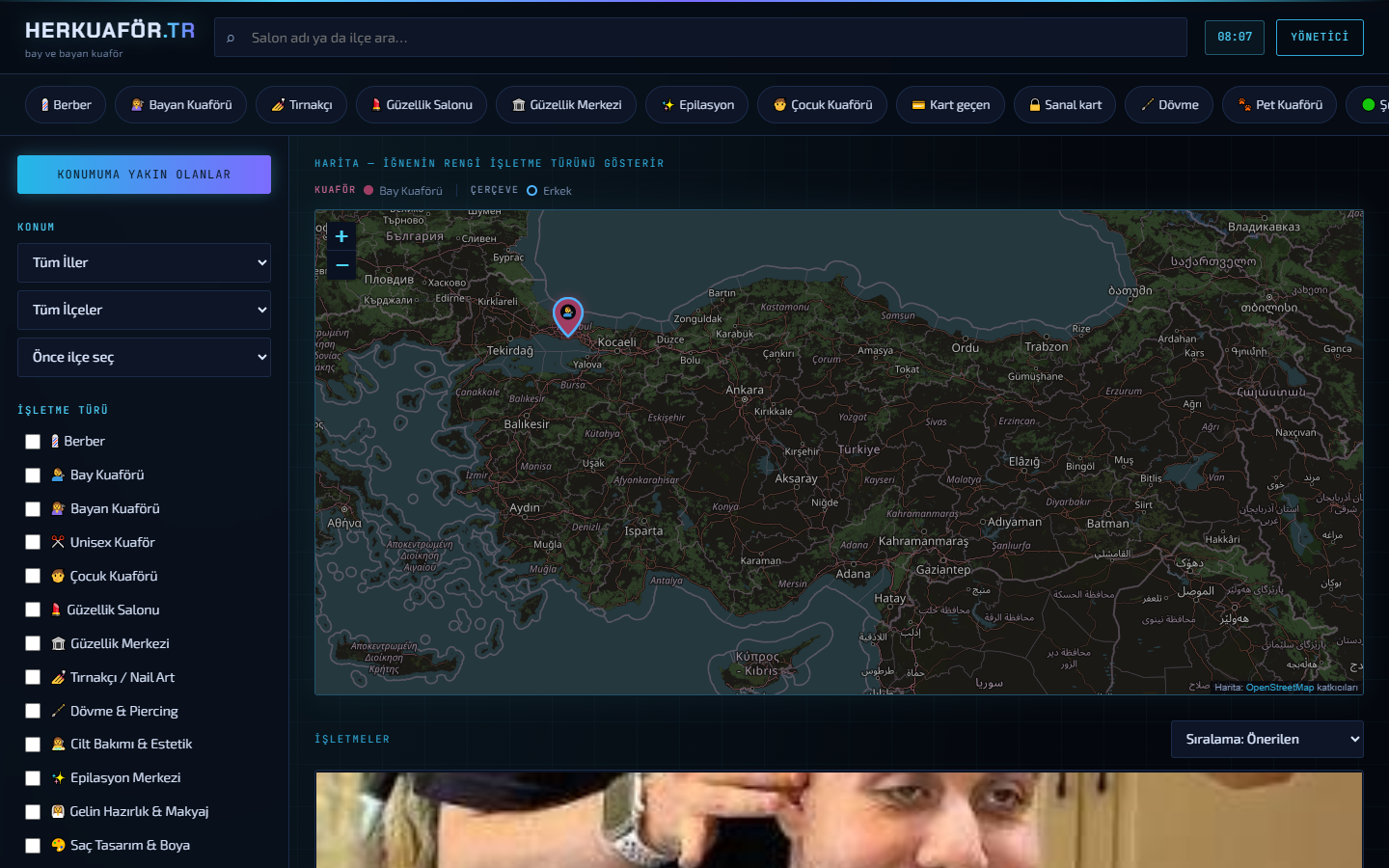The image size is (1389, 868).
Task: Check the Cilt Bakımı & Estetik checkbox
Action: [x=33, y=745]
